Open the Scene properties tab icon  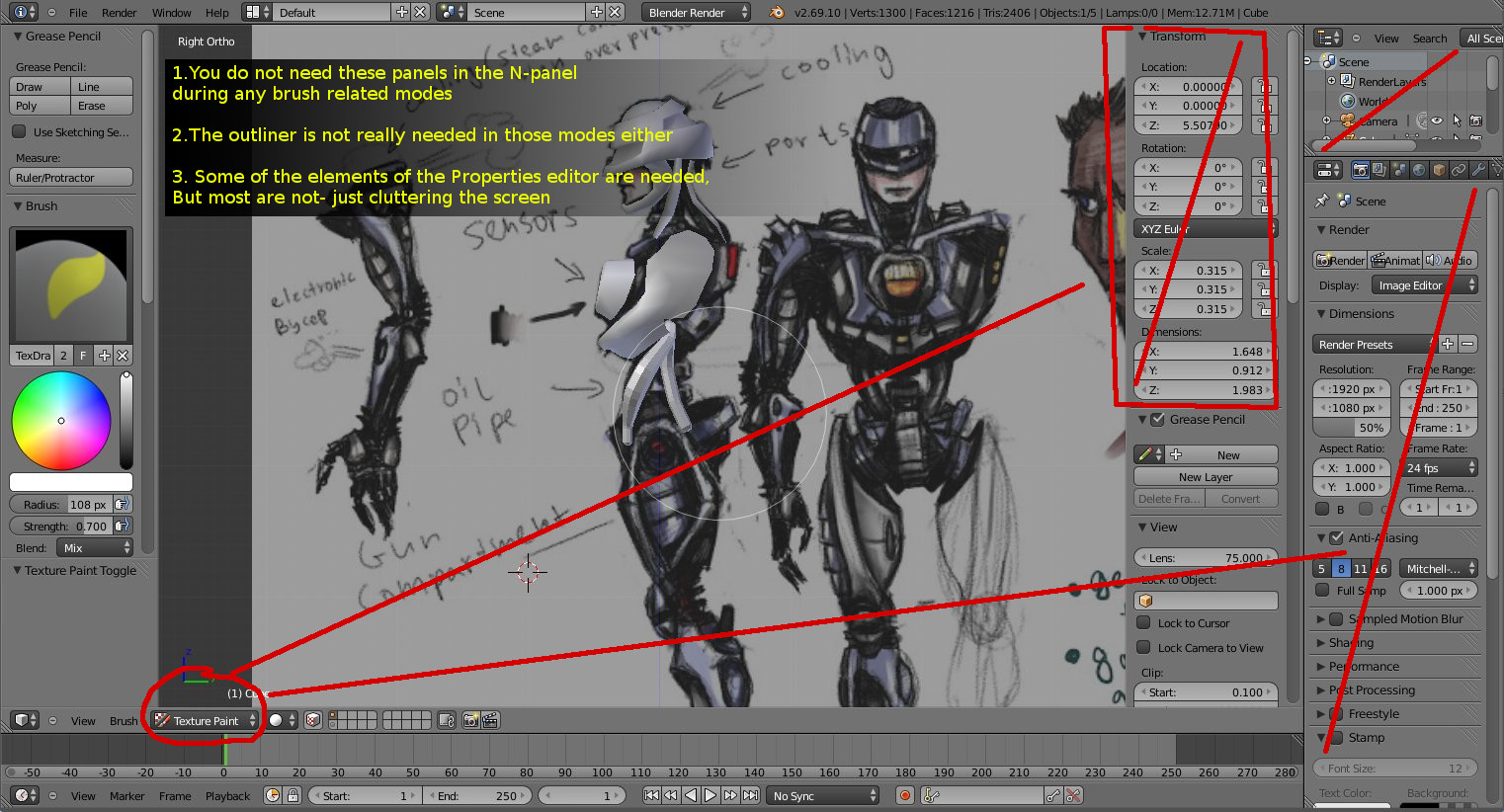(1399, 170)
